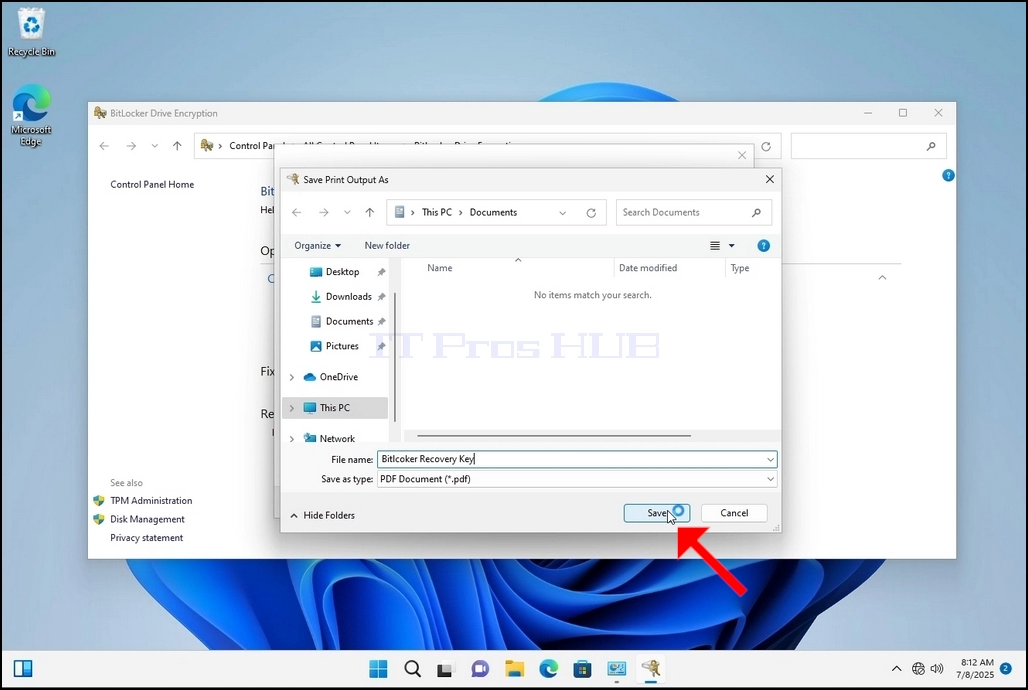The width and height of the screenshot is (1028, 690).
Task: Refresh the BitLocker Control Panel window
Action: pyautogui.click(x=766, y=146)
